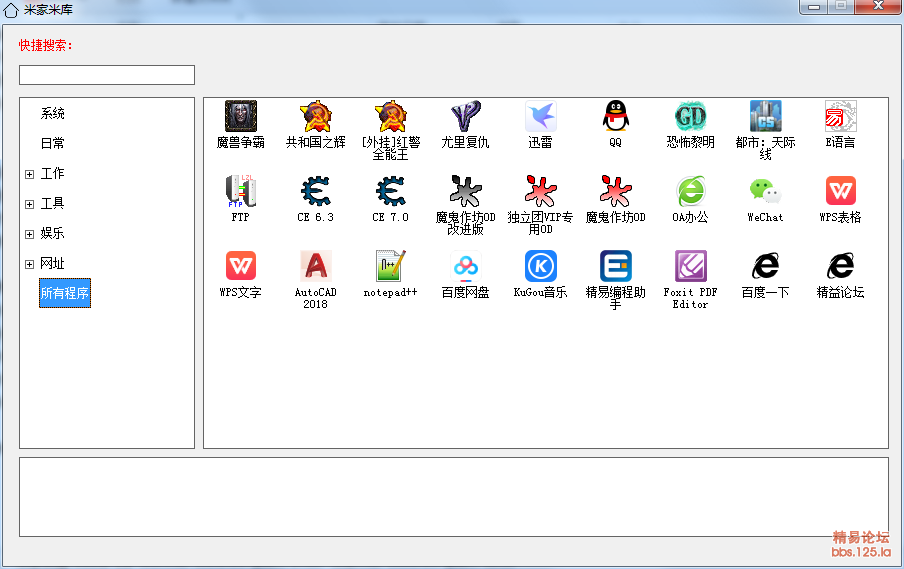This screenshot has width=904, height=569.
Task: Open the 魔兽争霸 game icon
Action: pos(240,116)
